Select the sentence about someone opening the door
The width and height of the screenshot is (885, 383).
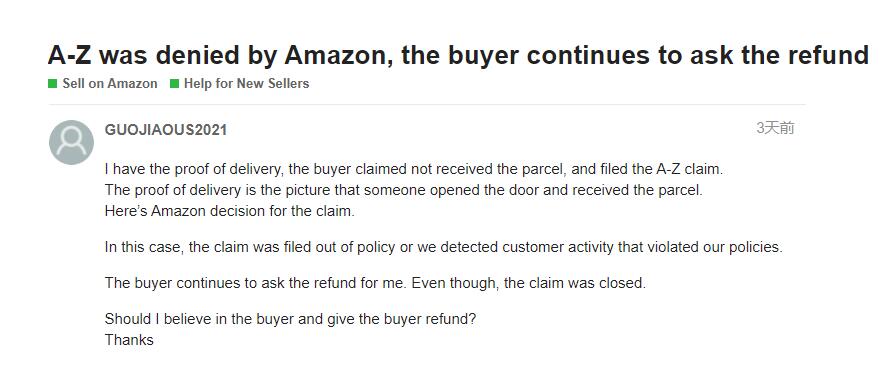[404, 190]
